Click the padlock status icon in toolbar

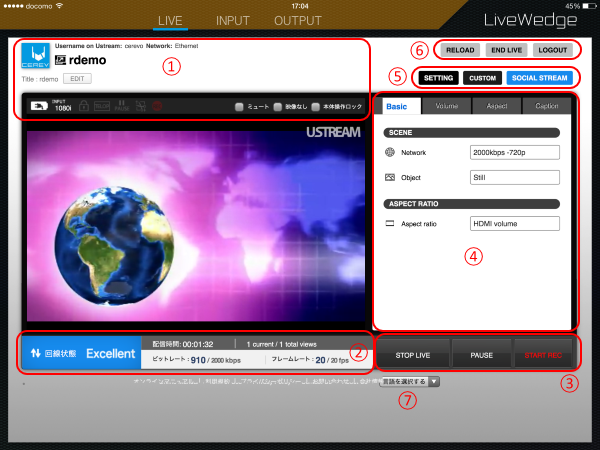point(84,106)
